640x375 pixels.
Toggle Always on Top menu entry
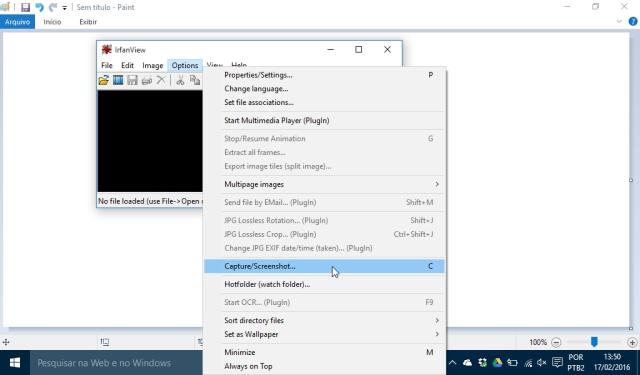324,366
